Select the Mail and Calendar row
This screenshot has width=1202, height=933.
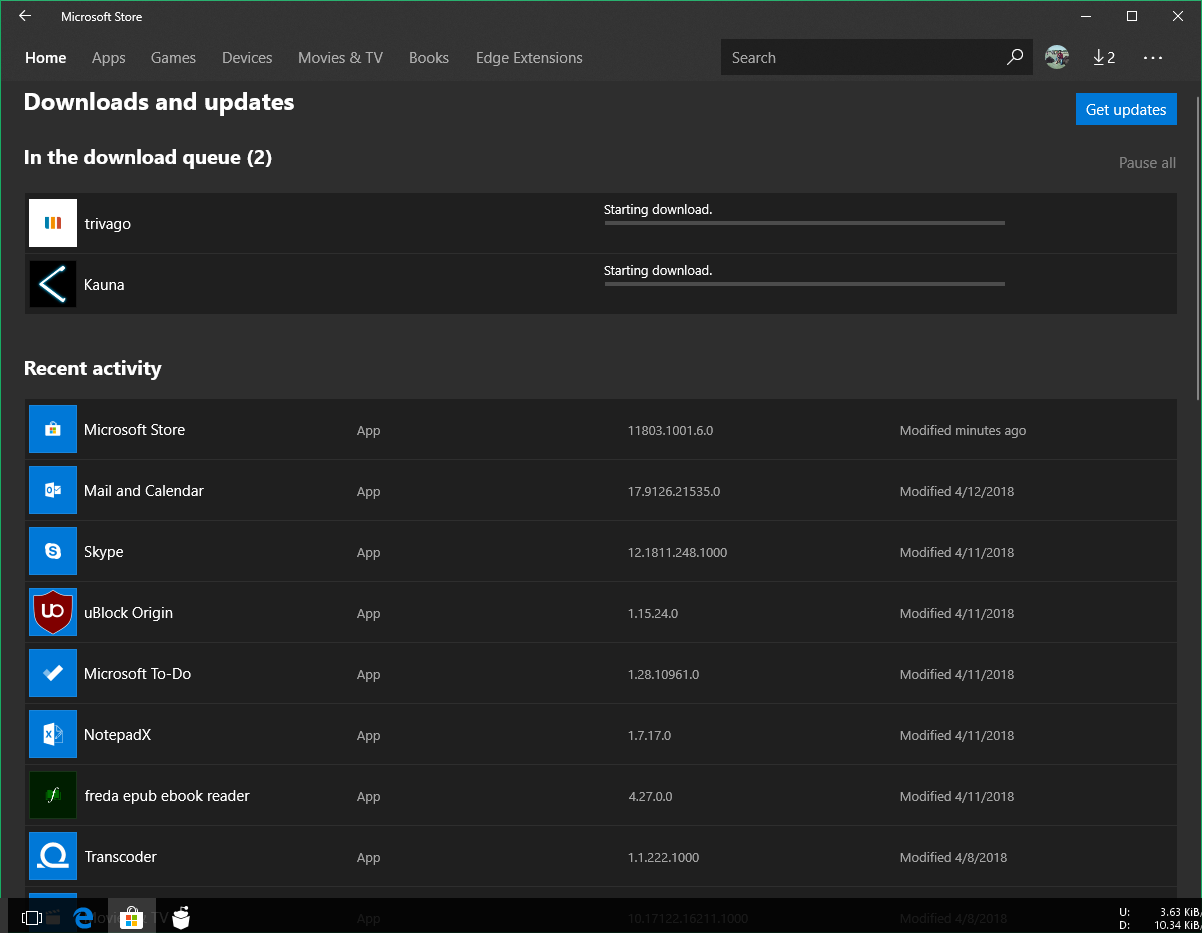[600, 490]
